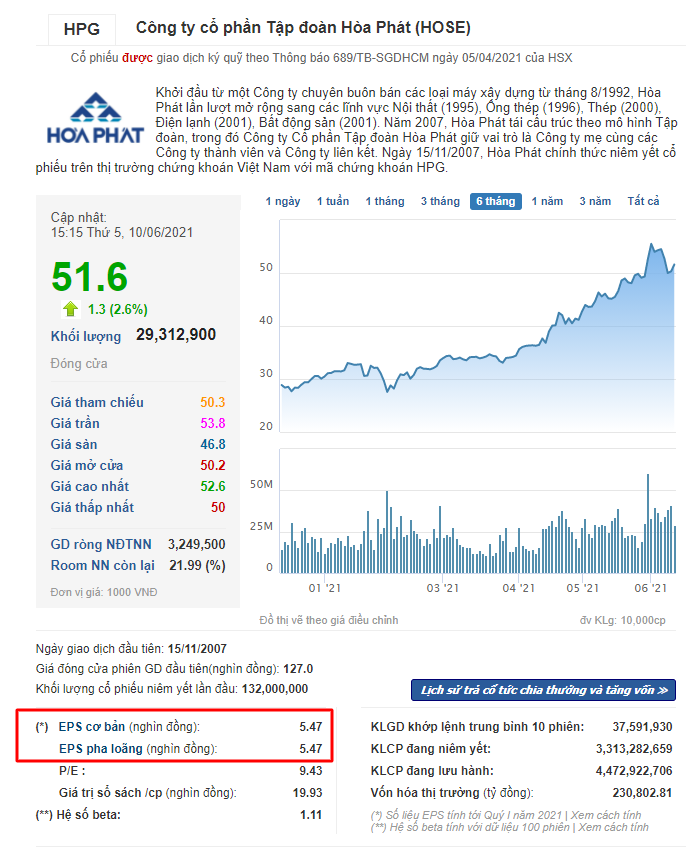Viewport: 695px width, 854px height.
Task: Switch chart to 1 tuần range
Action: 333,201
